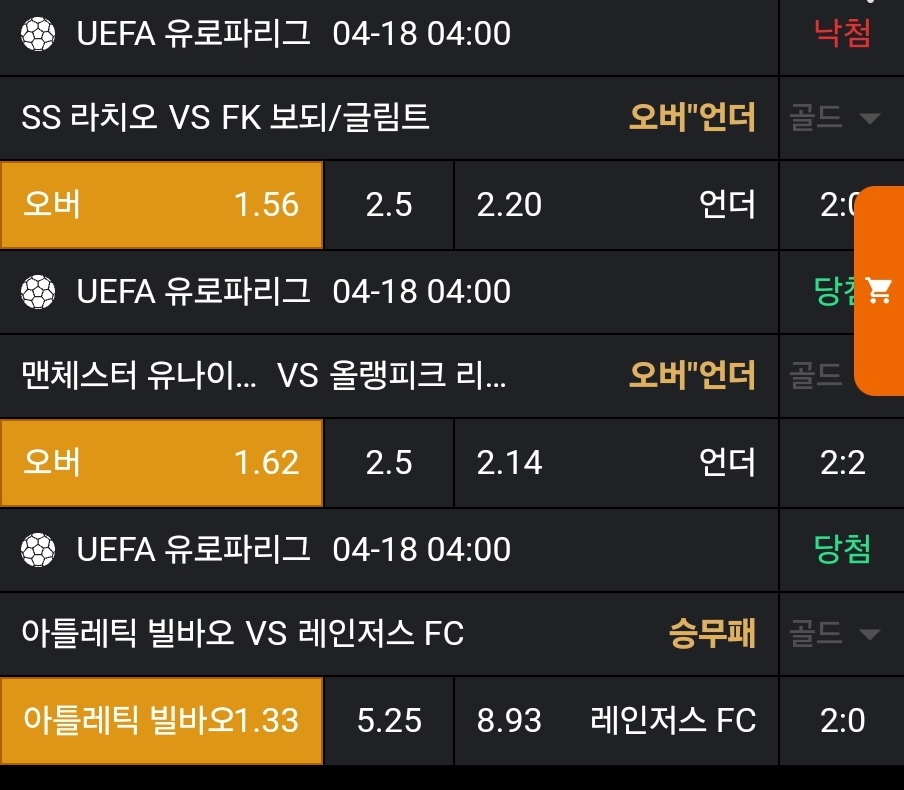
Task: Open the SS 라치오 VS FK 보되/글림트 match
Action: coord(225,119)
